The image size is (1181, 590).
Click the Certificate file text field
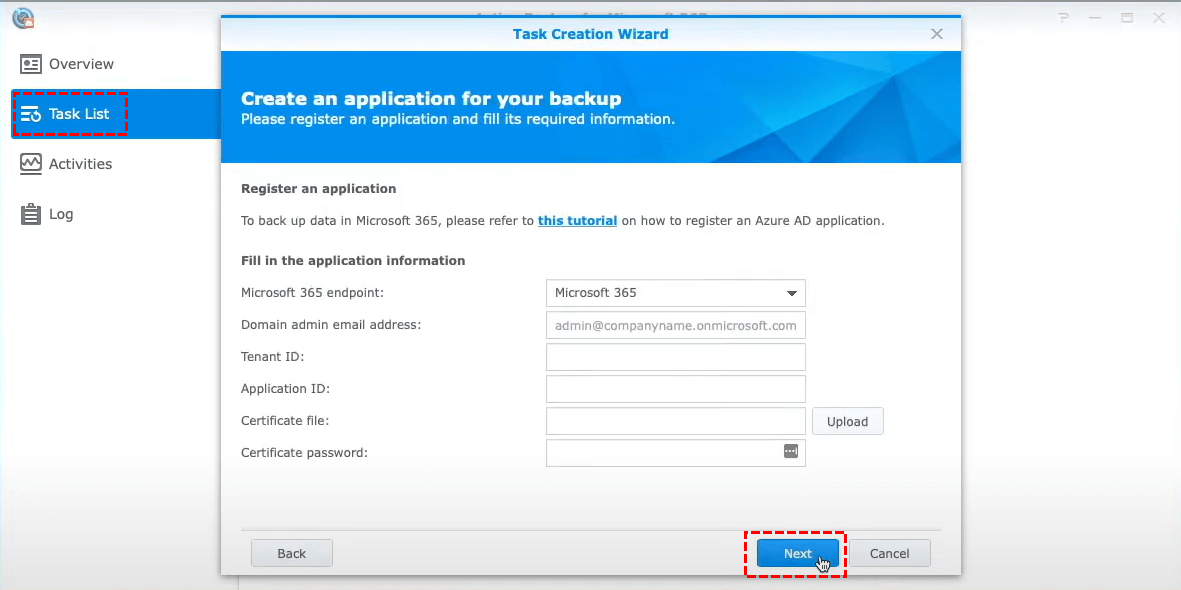click(676, 421)
